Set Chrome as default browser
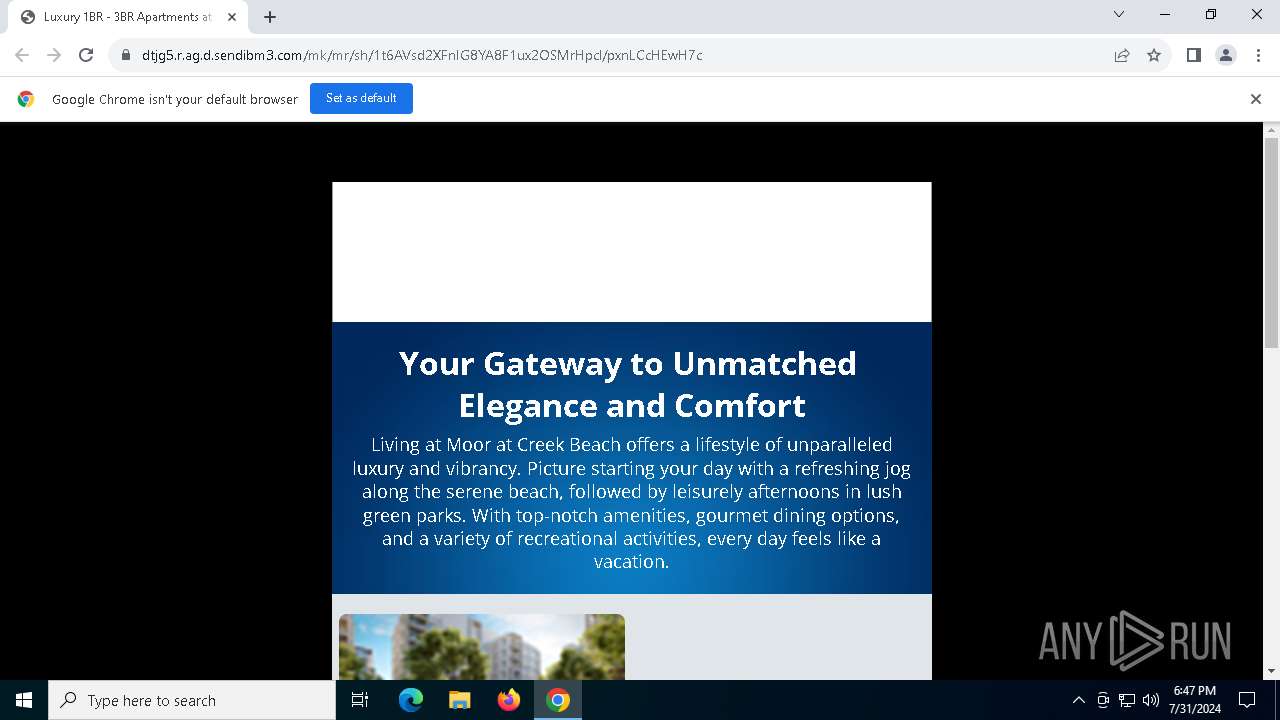1280x720 pixels. 361,98
